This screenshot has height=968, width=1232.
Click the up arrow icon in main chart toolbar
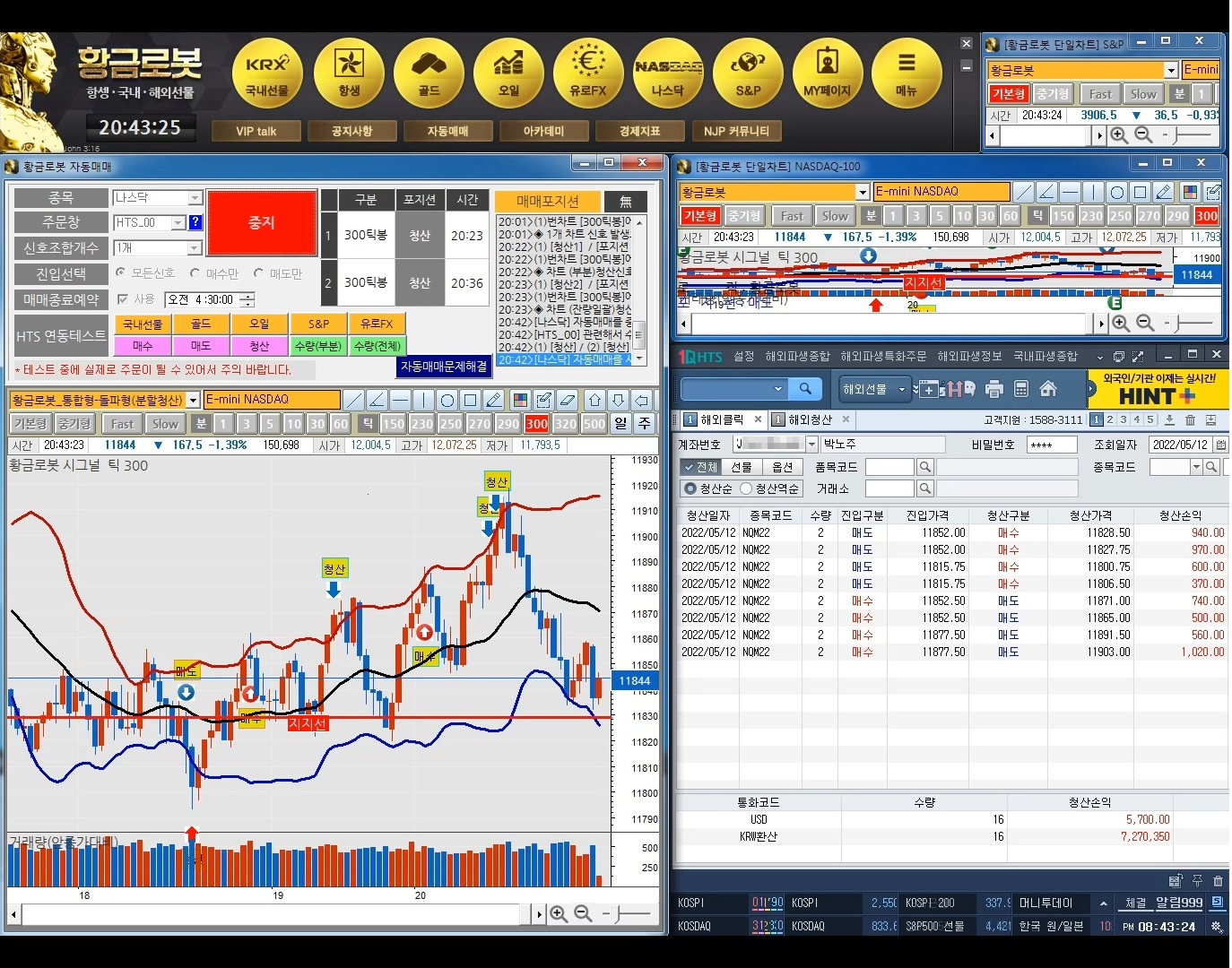click(x=594, y=400)
